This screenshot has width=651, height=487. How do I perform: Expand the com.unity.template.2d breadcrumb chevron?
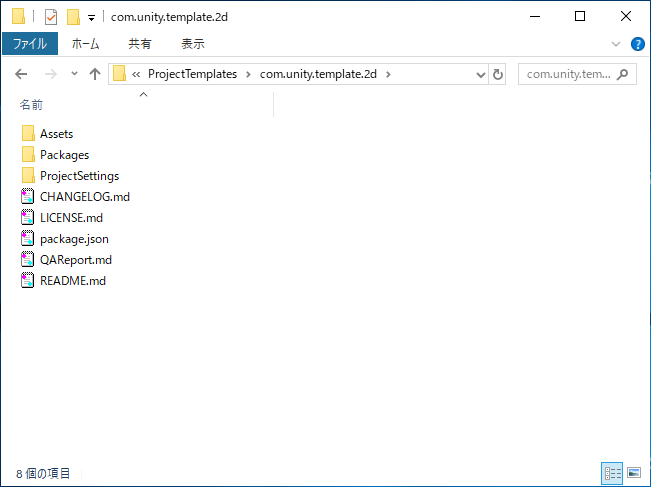pos(388,74)
